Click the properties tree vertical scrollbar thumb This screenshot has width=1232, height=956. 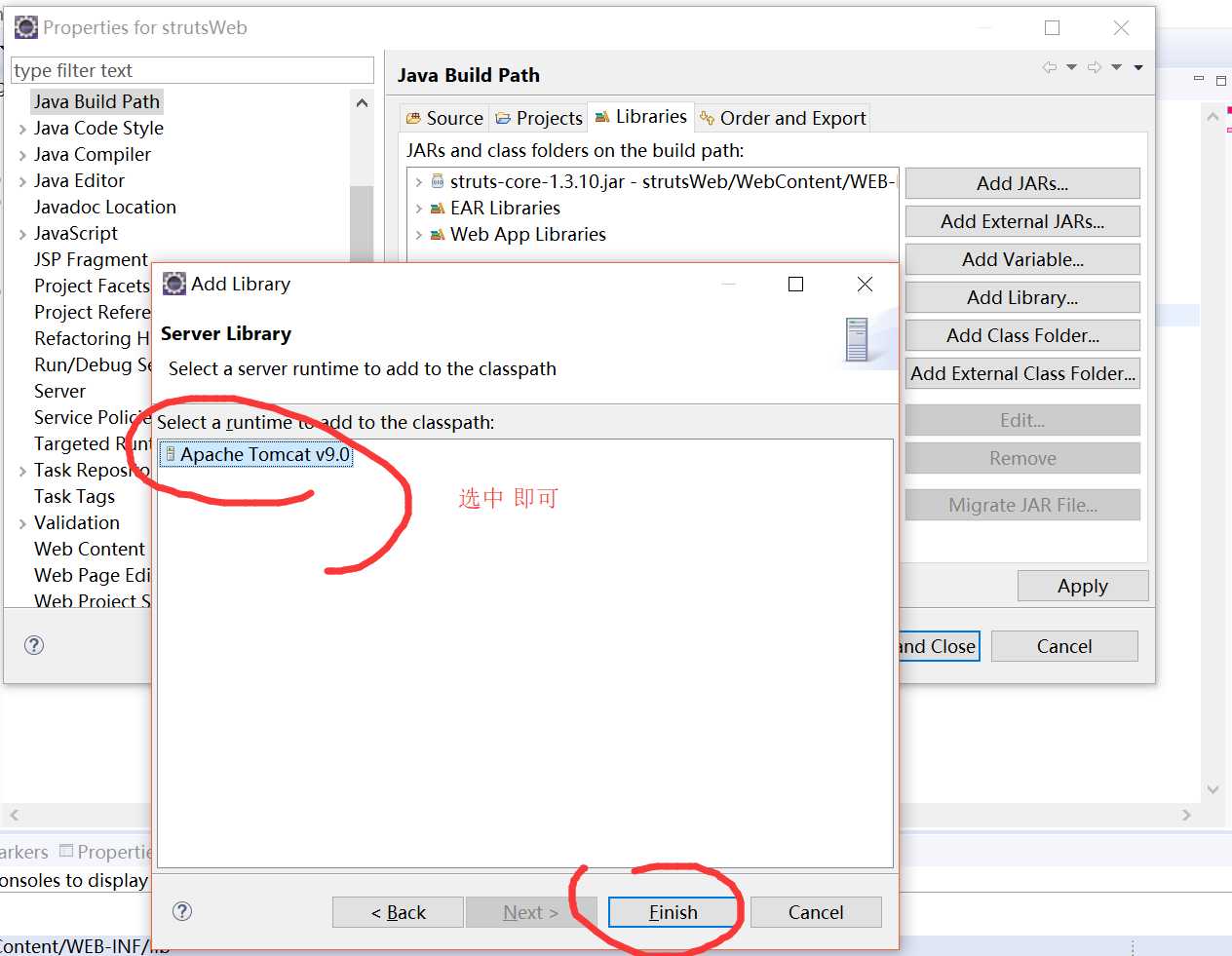362,222
